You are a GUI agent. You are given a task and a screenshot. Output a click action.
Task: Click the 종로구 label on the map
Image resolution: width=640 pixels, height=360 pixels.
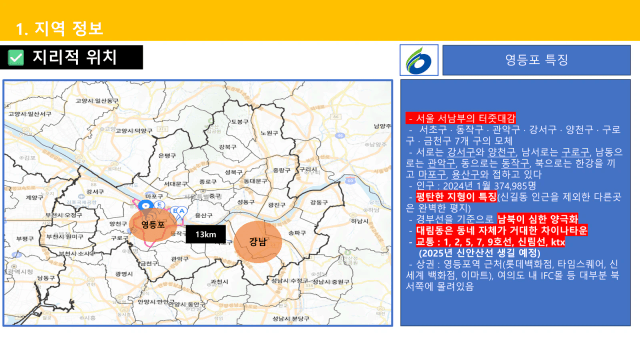[x=208, y=182]
